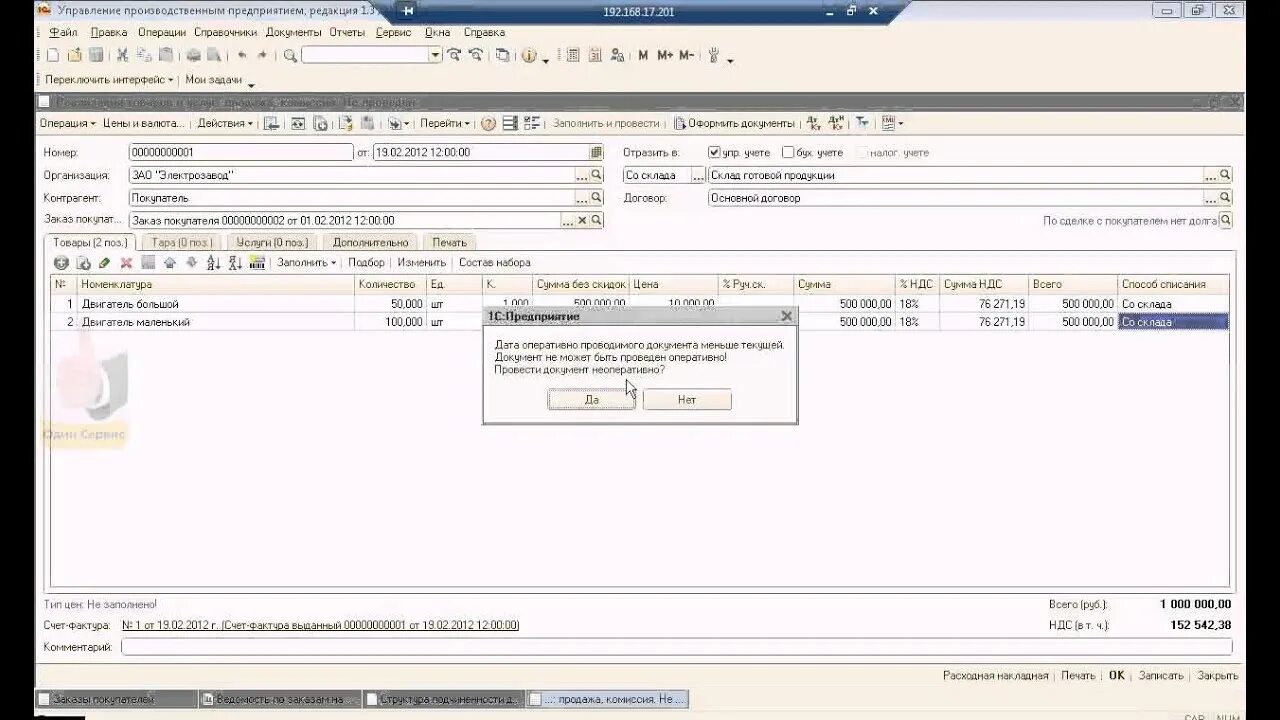This screenshot has height=720, width=1280.
Task: Open the Заполнить dropdown in table toolbar
Action: 307,263
